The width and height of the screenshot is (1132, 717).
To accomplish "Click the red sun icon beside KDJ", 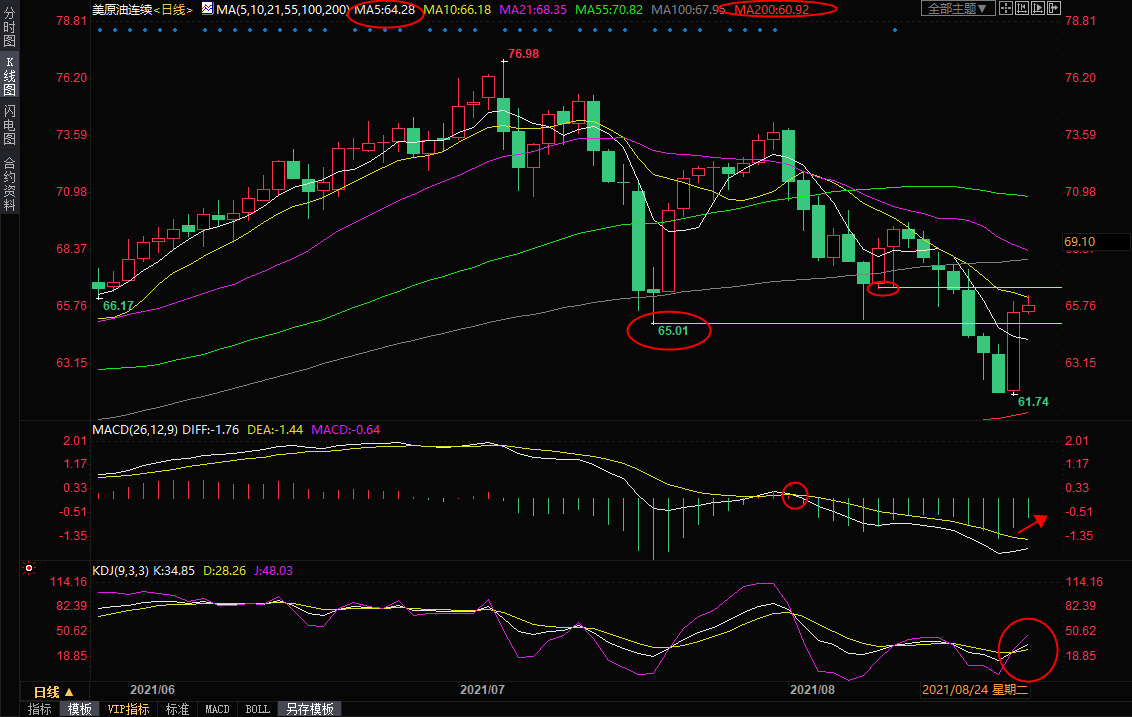I will pos(27,568).
